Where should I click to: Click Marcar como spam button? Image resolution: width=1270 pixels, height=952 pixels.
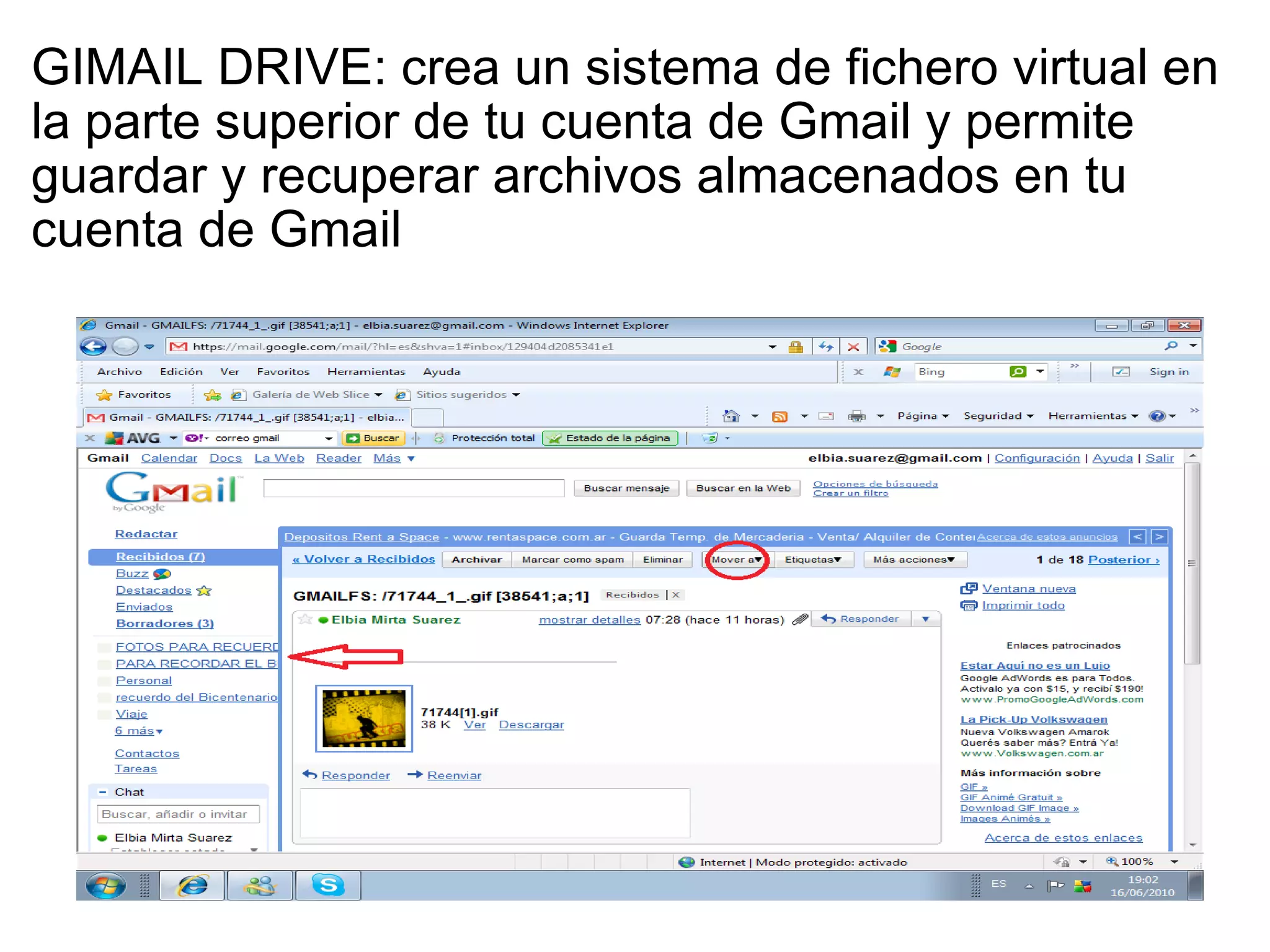tap(573, 560)
